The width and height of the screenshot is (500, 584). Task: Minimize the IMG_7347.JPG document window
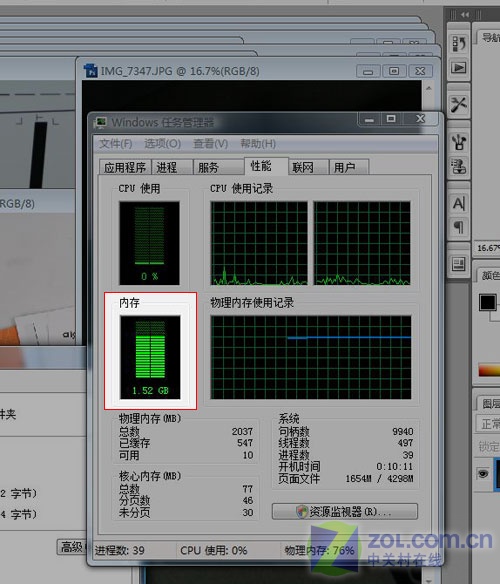coord(368,71)
